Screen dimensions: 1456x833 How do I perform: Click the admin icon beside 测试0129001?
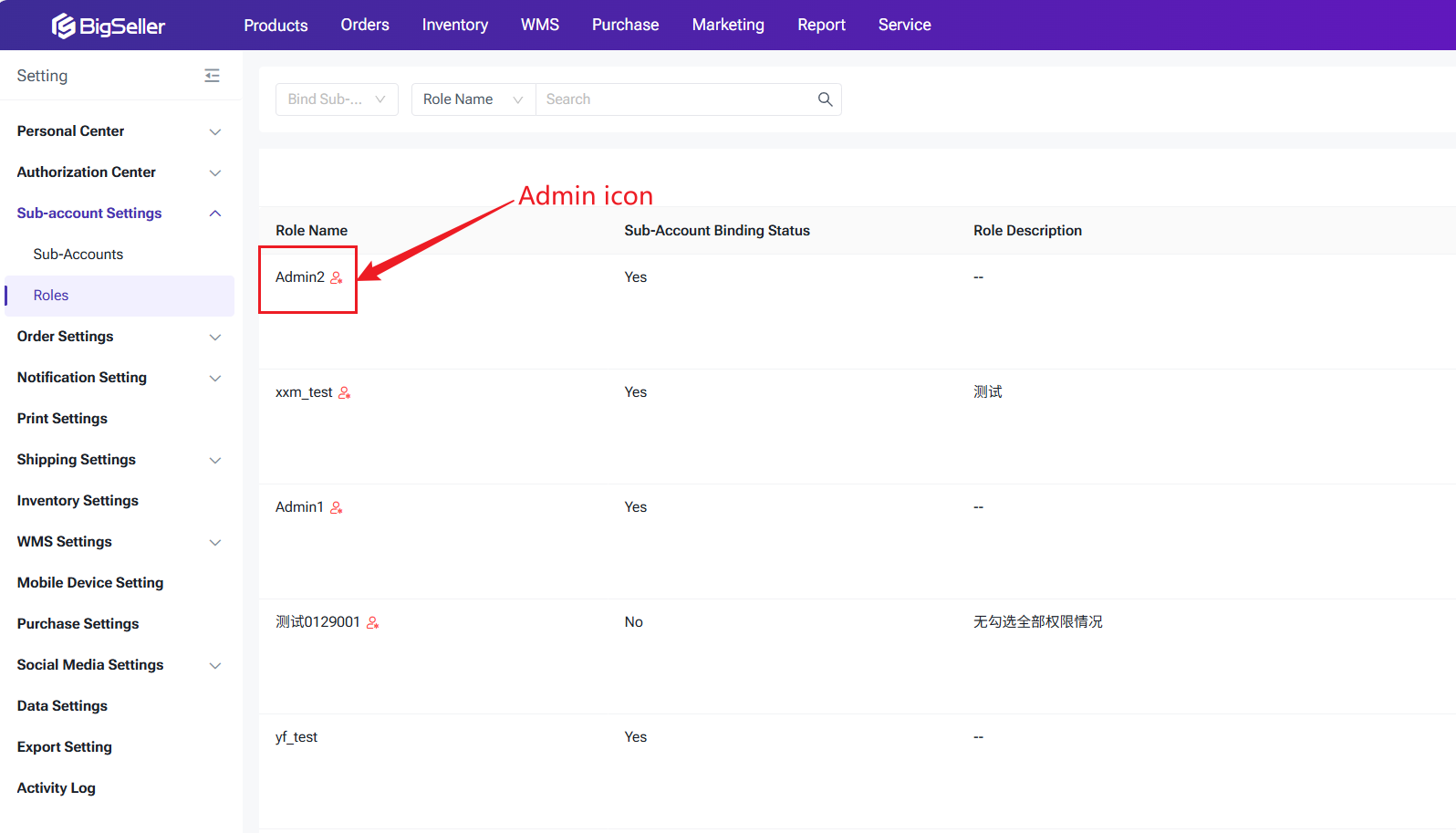tap(372, 622)
